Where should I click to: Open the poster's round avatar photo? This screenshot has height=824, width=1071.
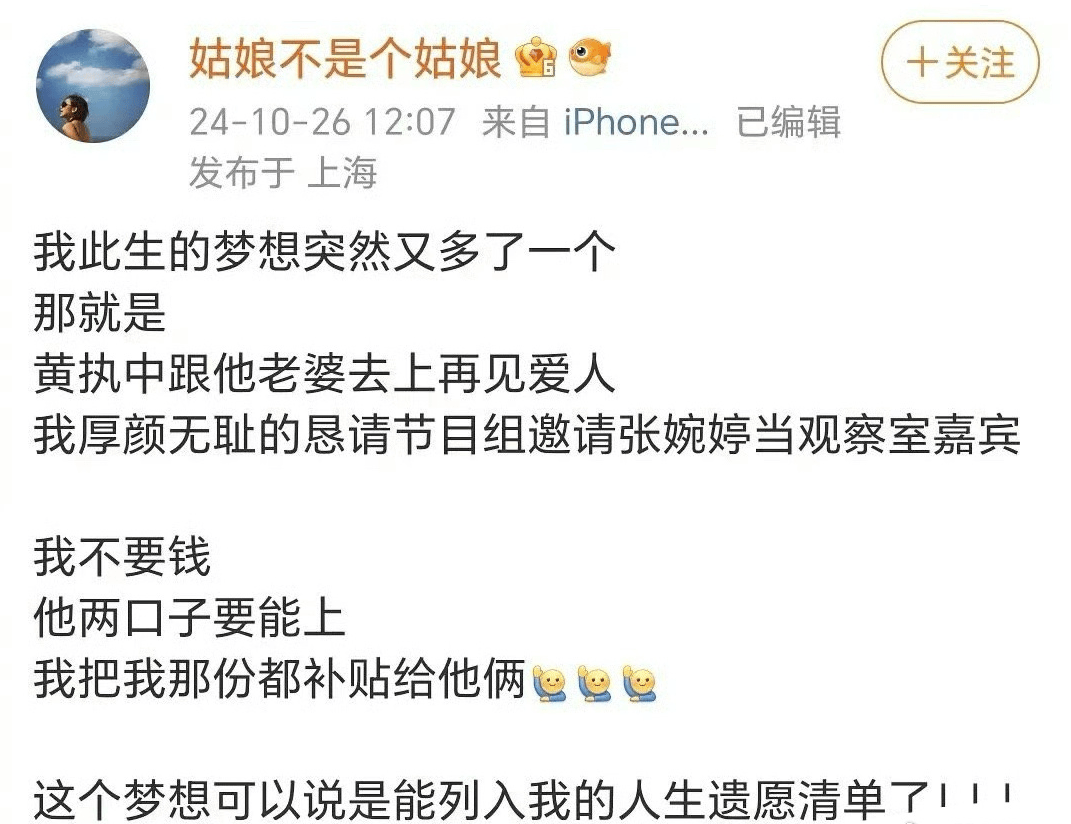tap(94, 86)
